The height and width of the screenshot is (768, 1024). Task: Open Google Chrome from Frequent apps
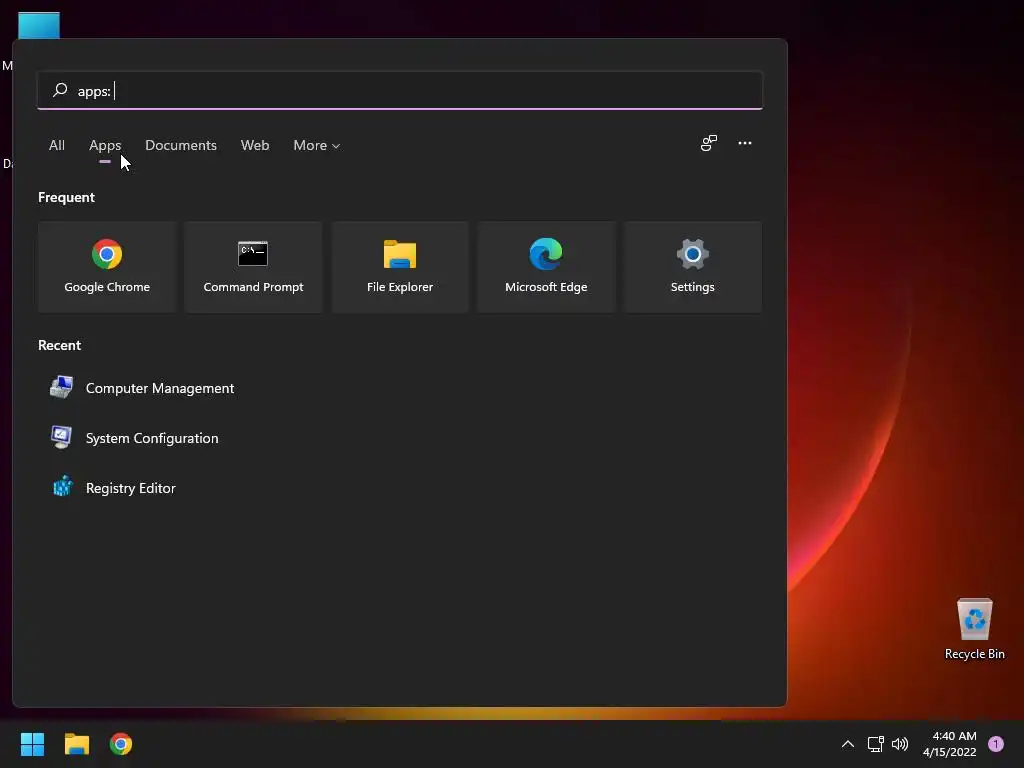[x=107, y=266]
